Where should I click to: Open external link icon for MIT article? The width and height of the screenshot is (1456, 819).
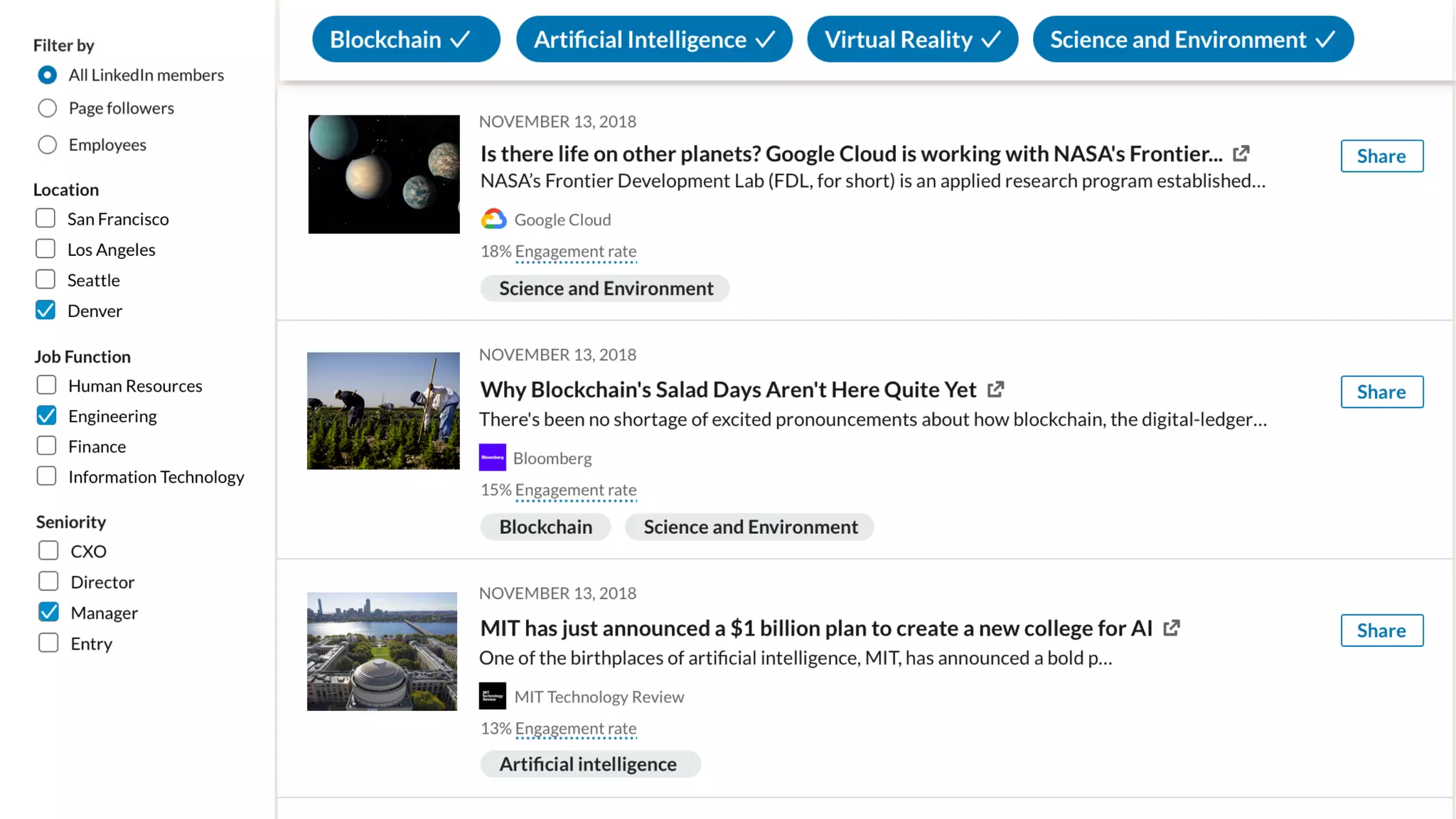[x=1172, y=628]
